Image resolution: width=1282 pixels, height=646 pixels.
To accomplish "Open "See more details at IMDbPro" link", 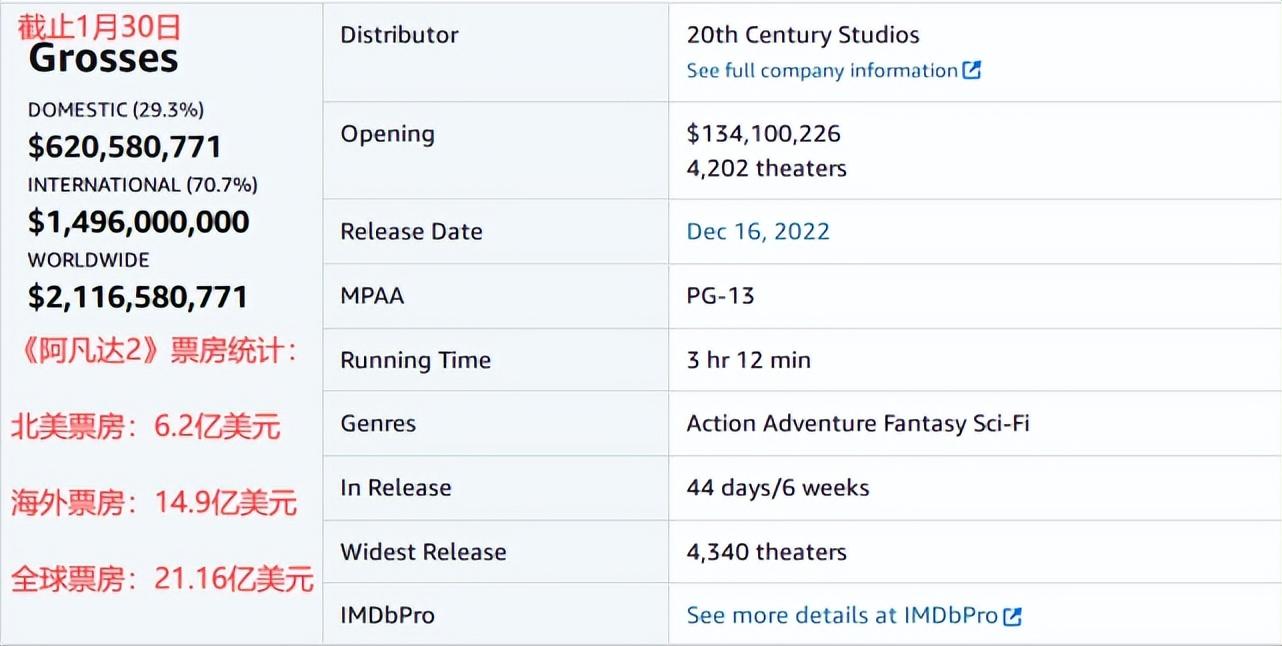I will click(x=842, y=616).
